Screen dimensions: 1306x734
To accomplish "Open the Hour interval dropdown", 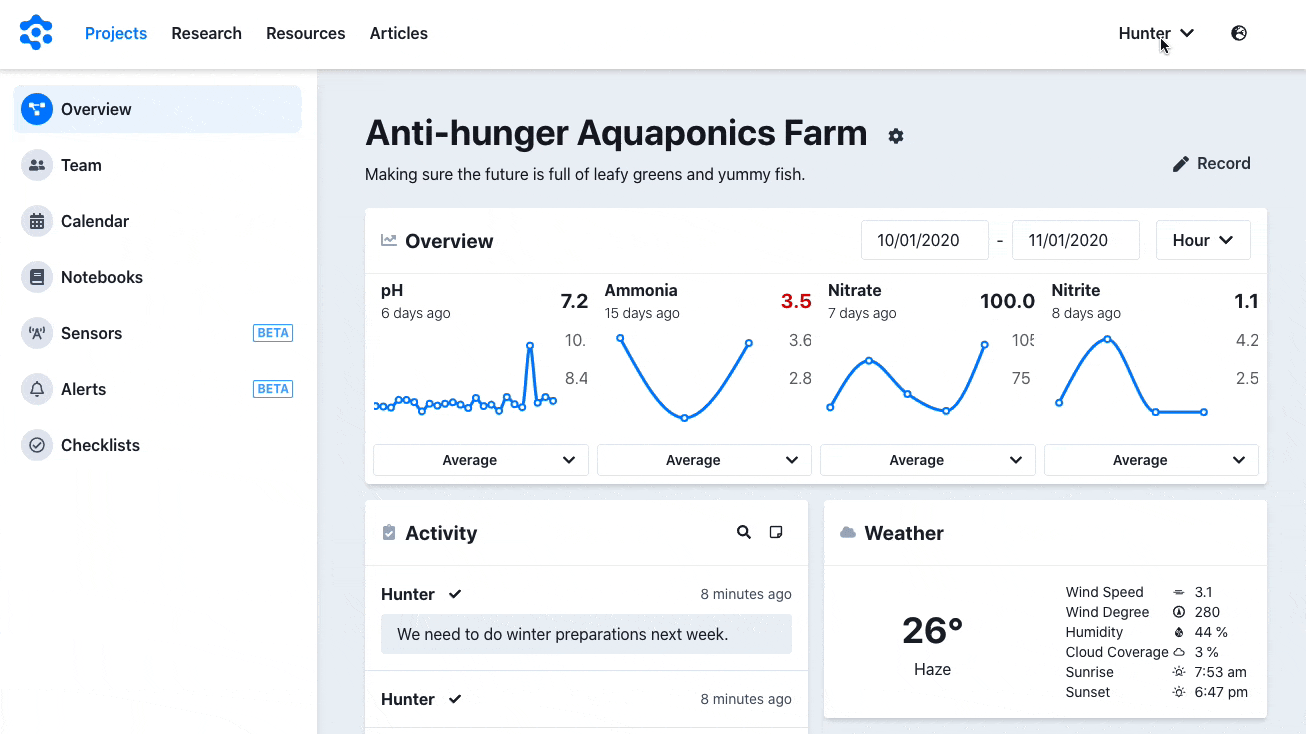I will (1203, 240).
